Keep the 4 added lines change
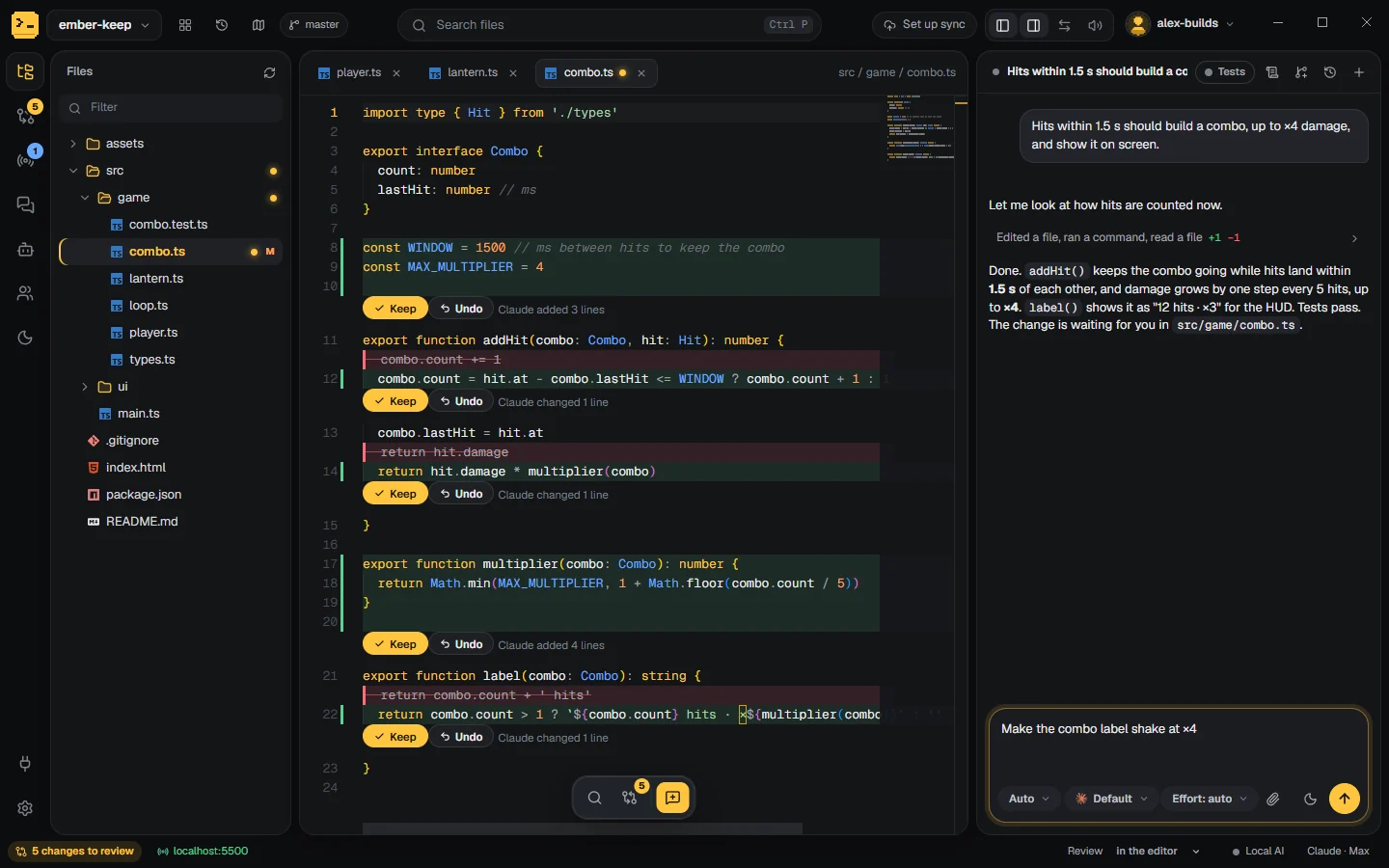This screenshot has height=868, width=1389. [395, 644]
